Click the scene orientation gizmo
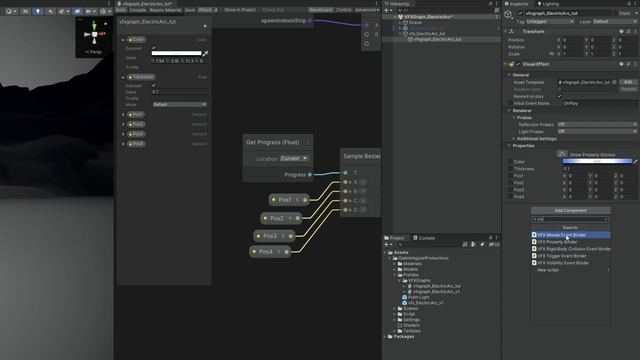This screenshot has width=640, height=360. (x=94, y=35)
